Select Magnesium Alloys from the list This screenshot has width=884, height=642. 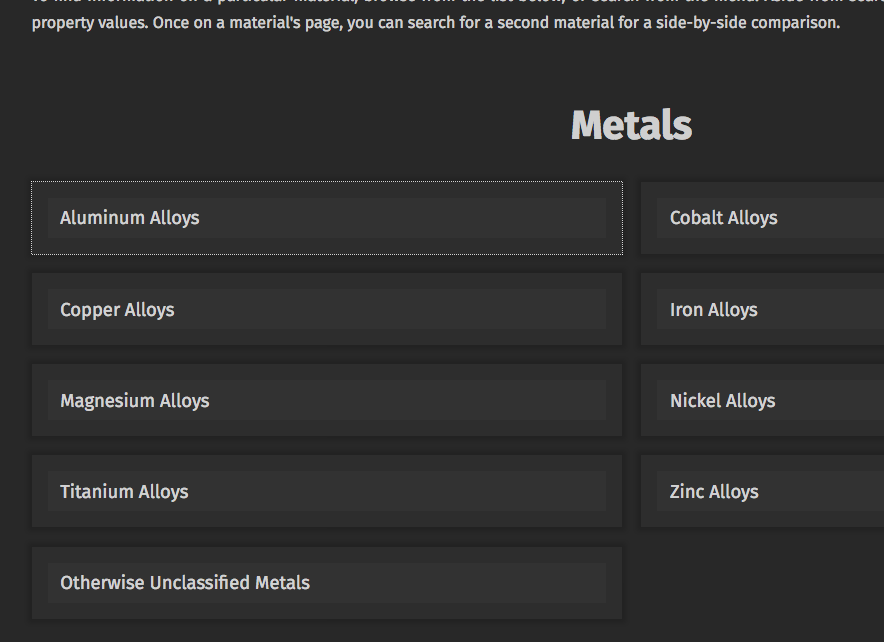click(x=326, y=400)
